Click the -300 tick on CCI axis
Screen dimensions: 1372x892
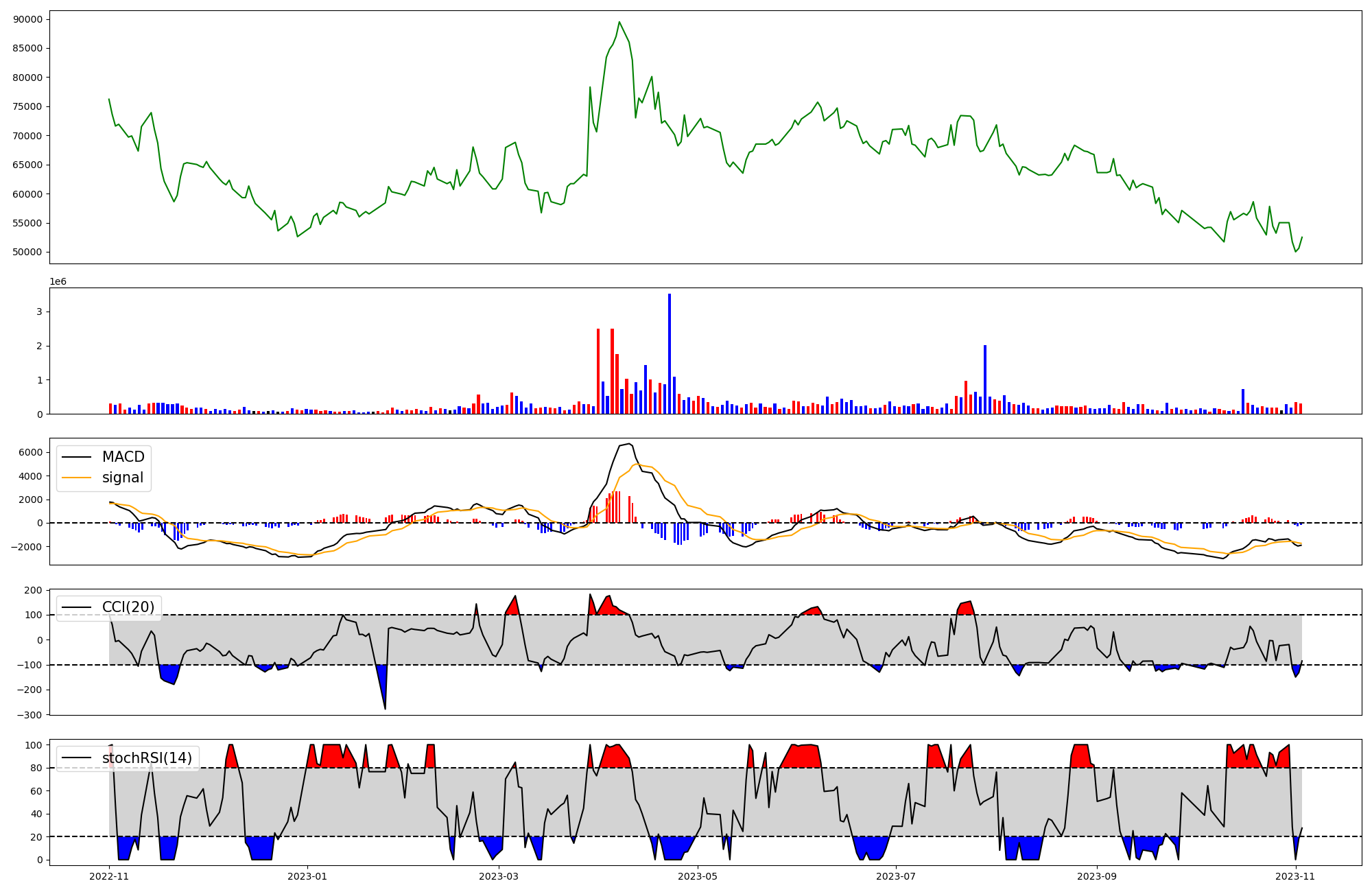point(28,715)
